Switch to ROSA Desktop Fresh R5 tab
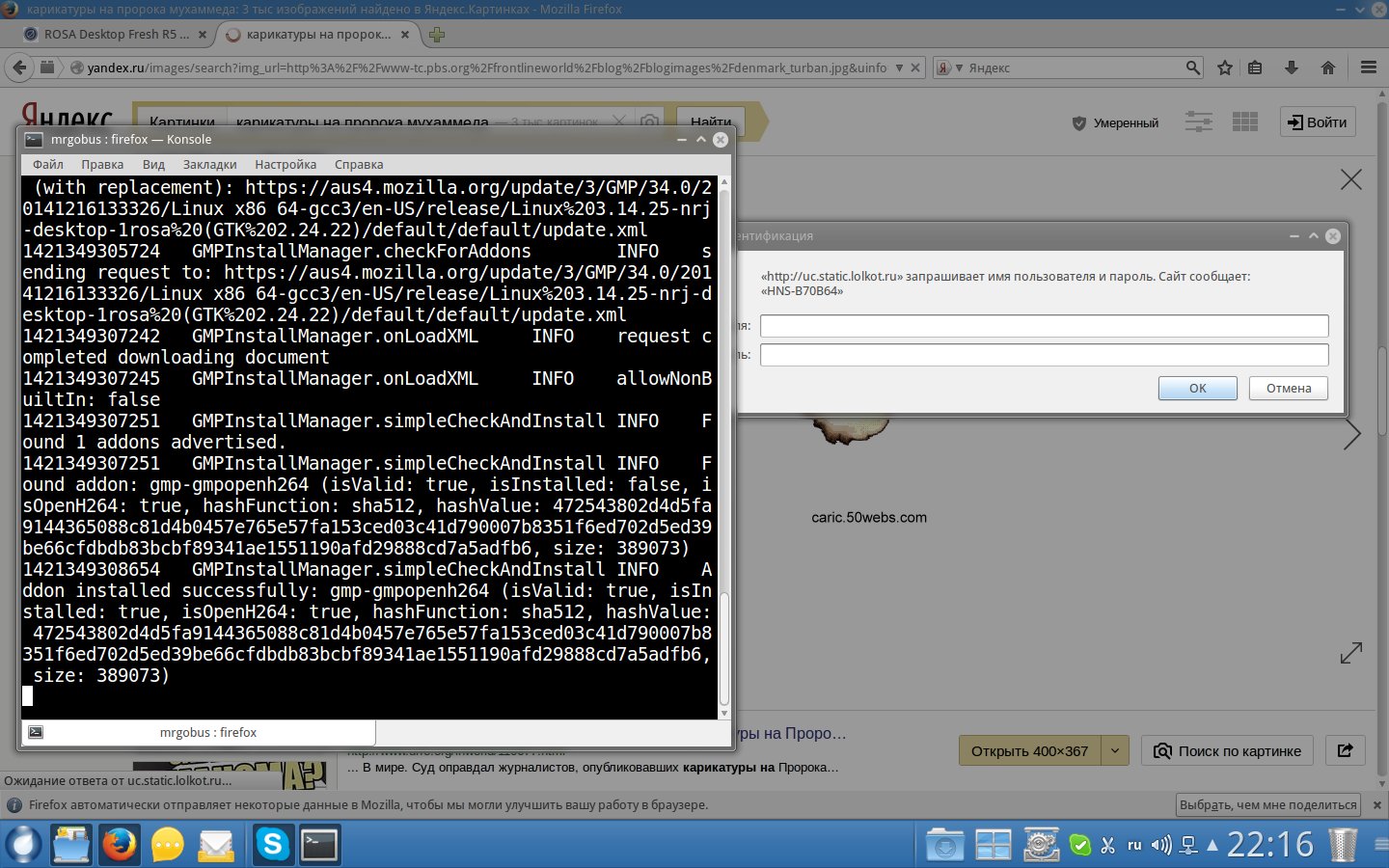The height and width of the screenshot is (868, 1389). pyautogui.click(x=115, y=35)
